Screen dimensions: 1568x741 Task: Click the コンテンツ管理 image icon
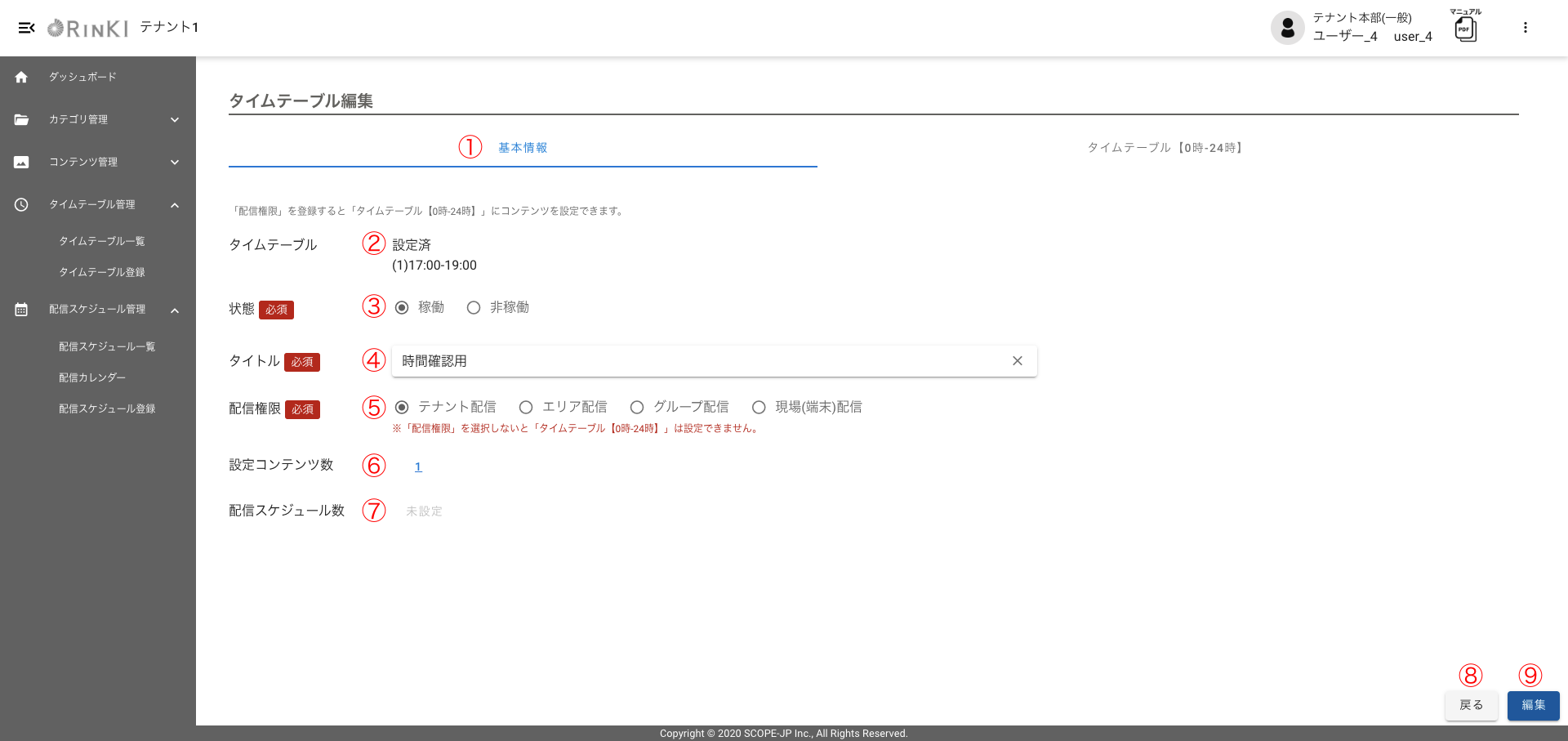(21, 162)
